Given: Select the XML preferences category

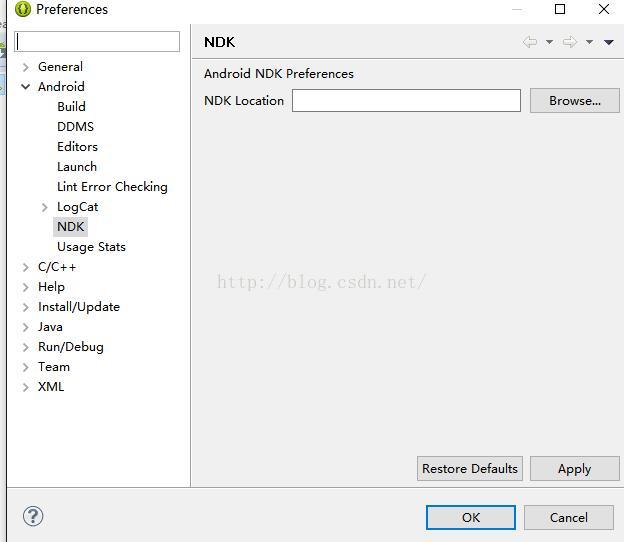Looking at the screenshot, I should pyautogui.click(x=51, y=386).
